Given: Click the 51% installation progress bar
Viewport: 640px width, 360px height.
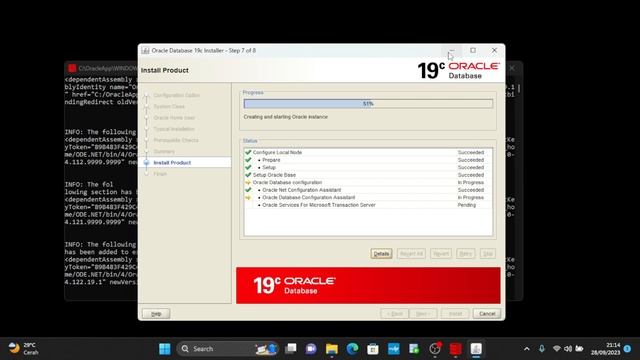Looking at the screenshot, I should coord(368,104).
